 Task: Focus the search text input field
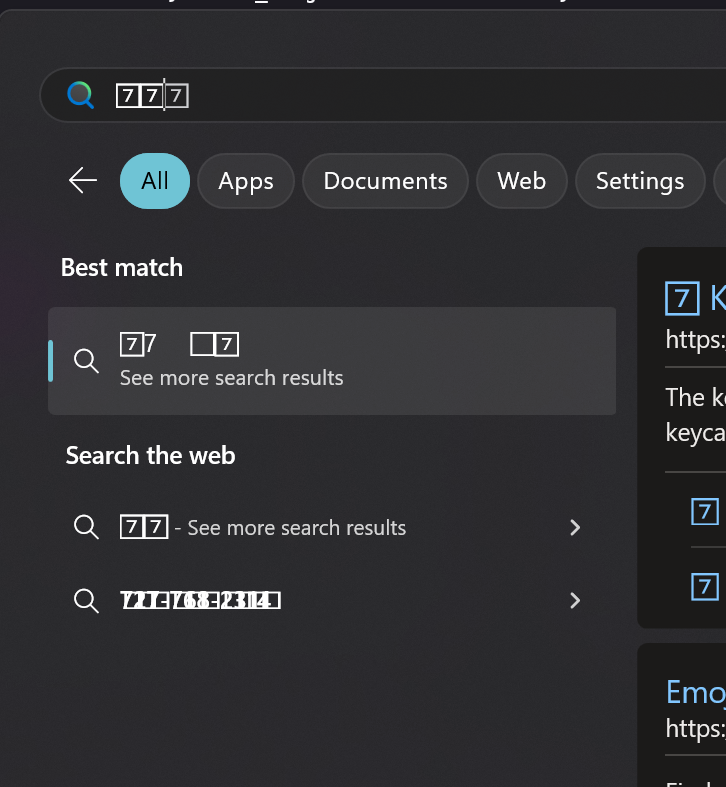400,96
